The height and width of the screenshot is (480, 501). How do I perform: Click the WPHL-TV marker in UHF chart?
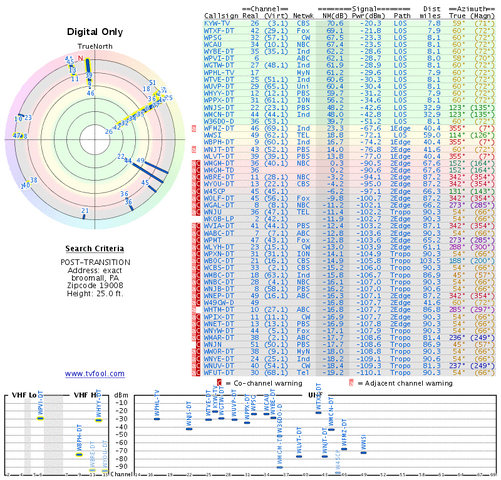[x=157, y=419]
